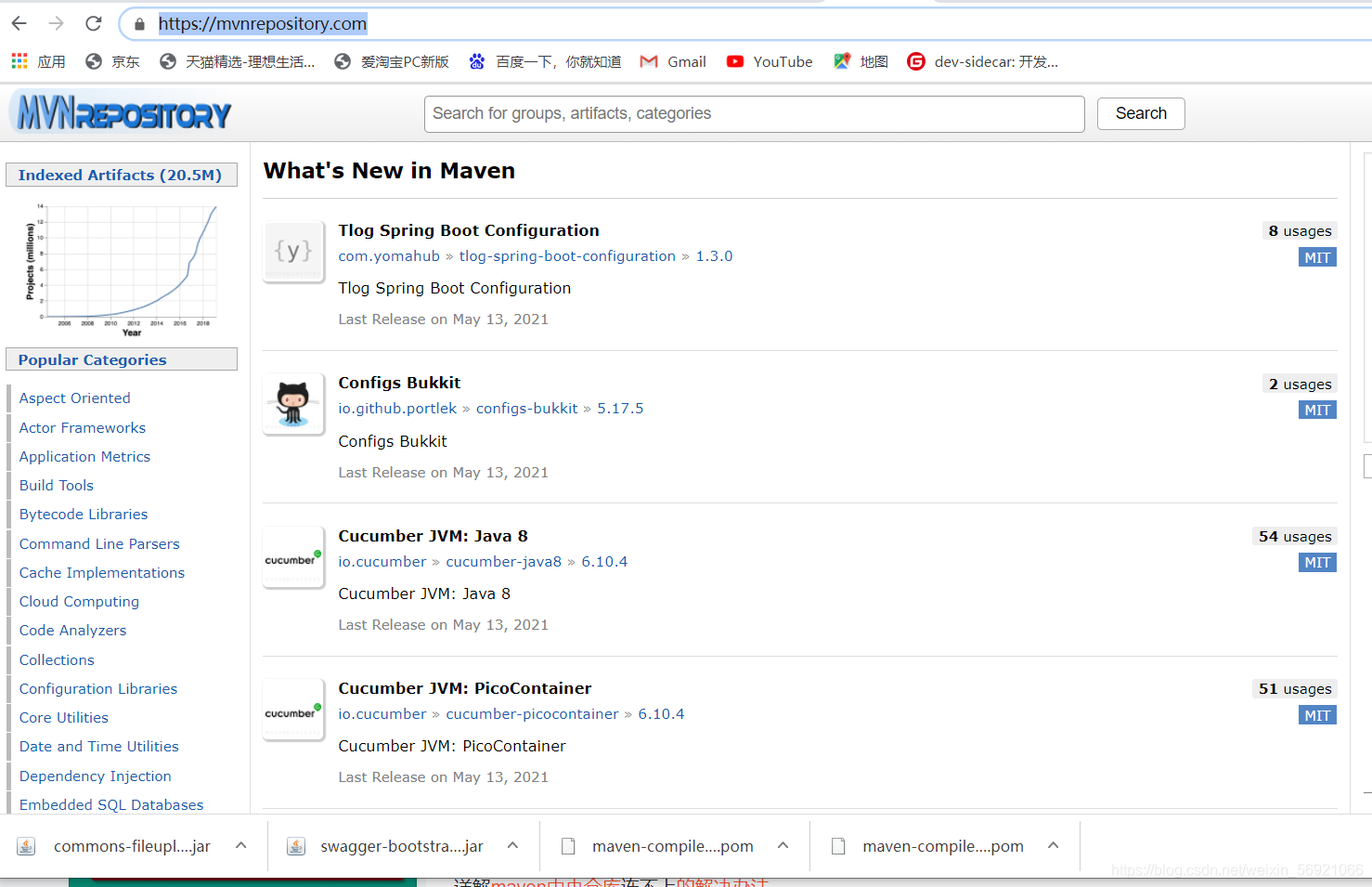Screen dimensions: 1372x887
Task: Open the 地图 maps bookmark
Action: click(x=861, y=61)
